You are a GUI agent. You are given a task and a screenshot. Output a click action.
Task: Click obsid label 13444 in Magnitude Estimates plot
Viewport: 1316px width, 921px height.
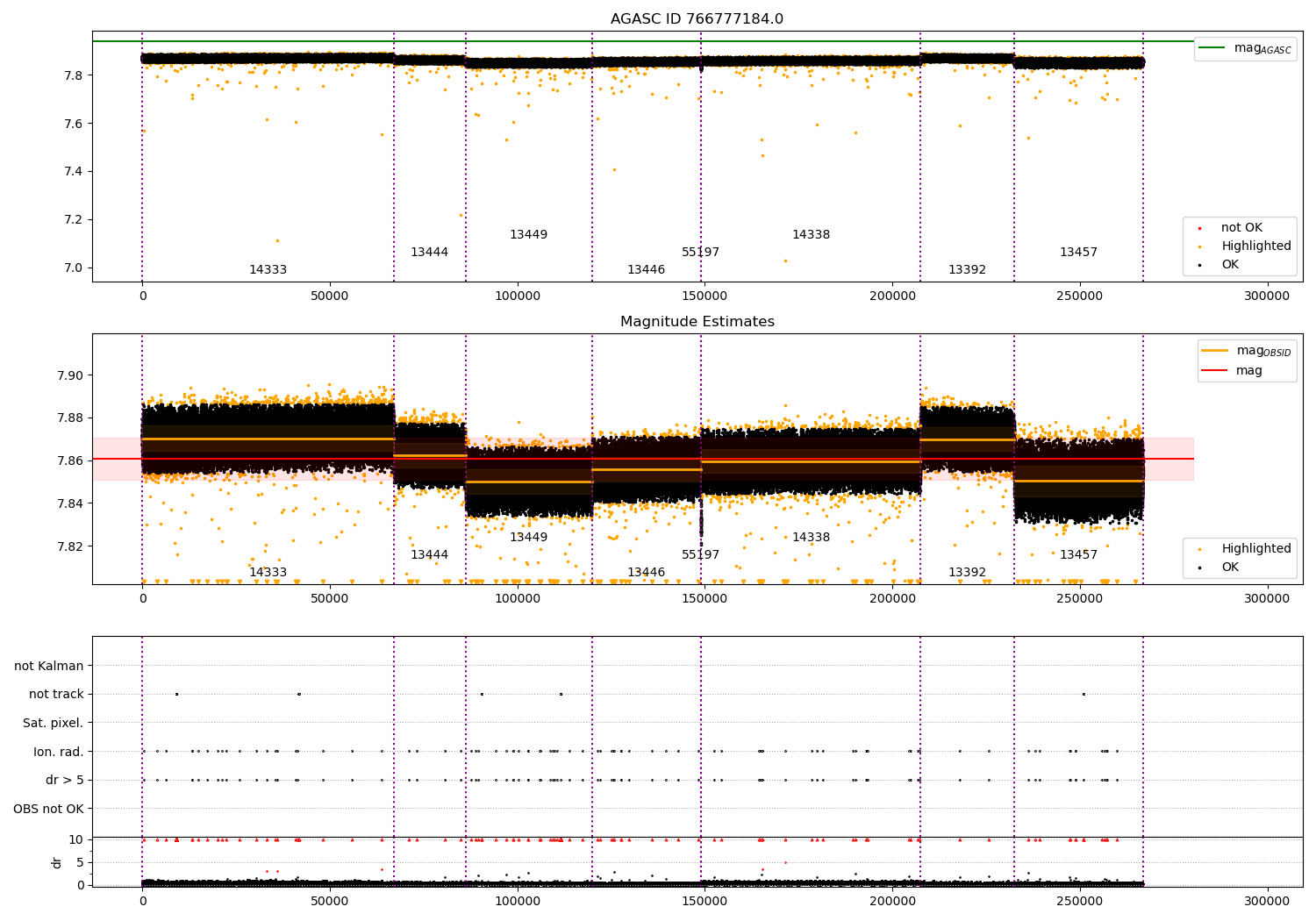[429, 555]
